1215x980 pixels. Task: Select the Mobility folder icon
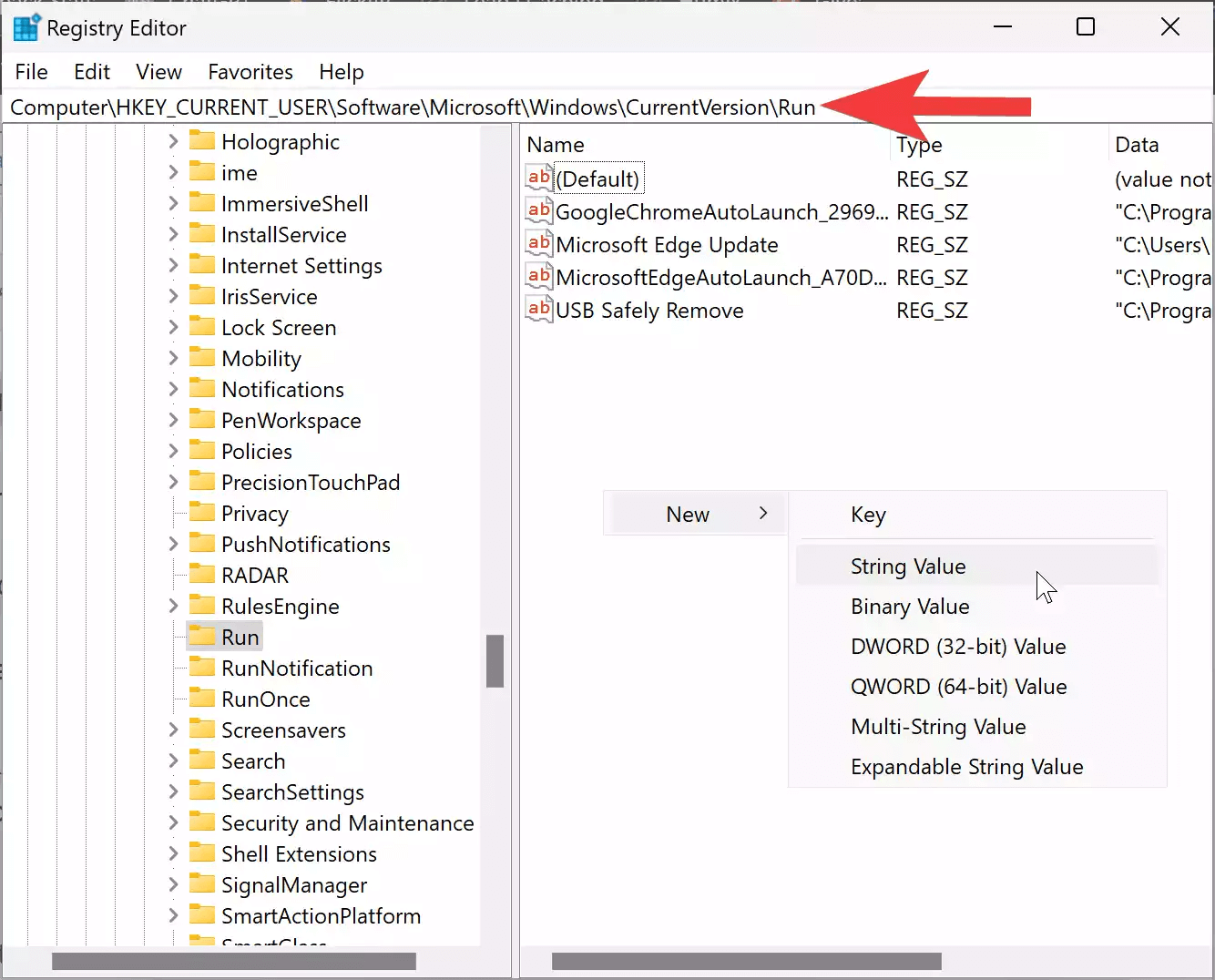(201, 358)
